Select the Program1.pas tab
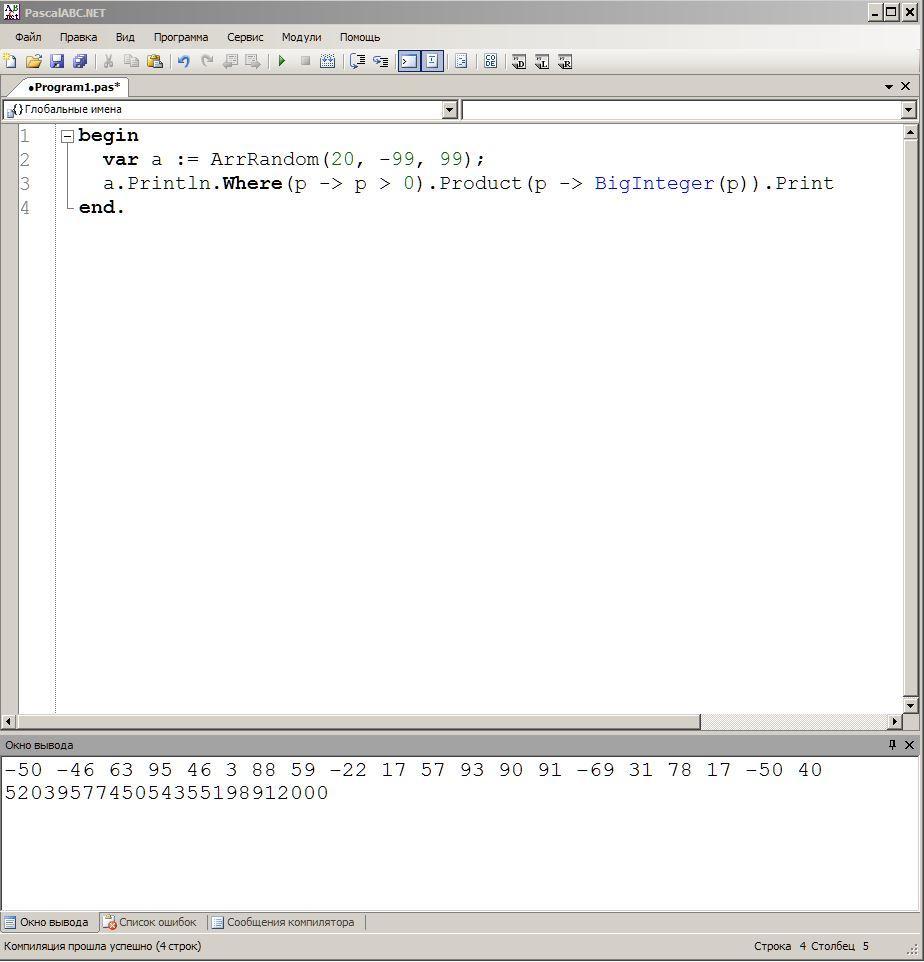924x962 pixels. point(74,87)
